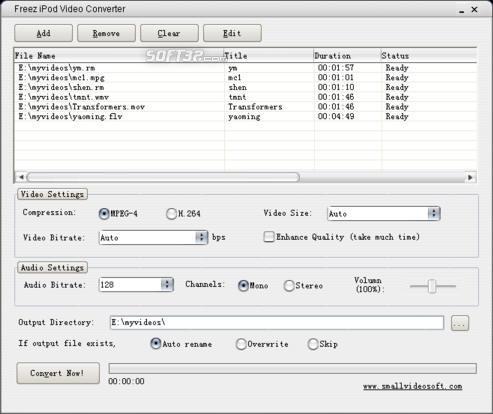The height and width of the screenshot is (414, 493).
Task: Click the Title column header
Action: pos(269,55)
